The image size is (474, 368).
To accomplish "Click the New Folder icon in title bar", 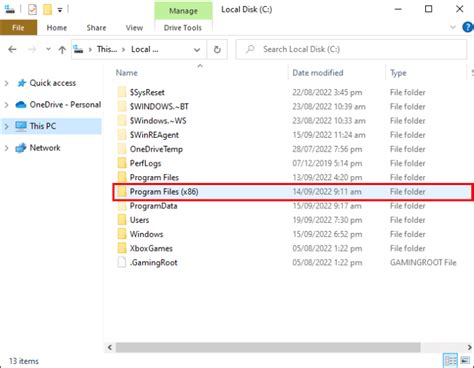I will pyautogui.click(x=47, y=9).
